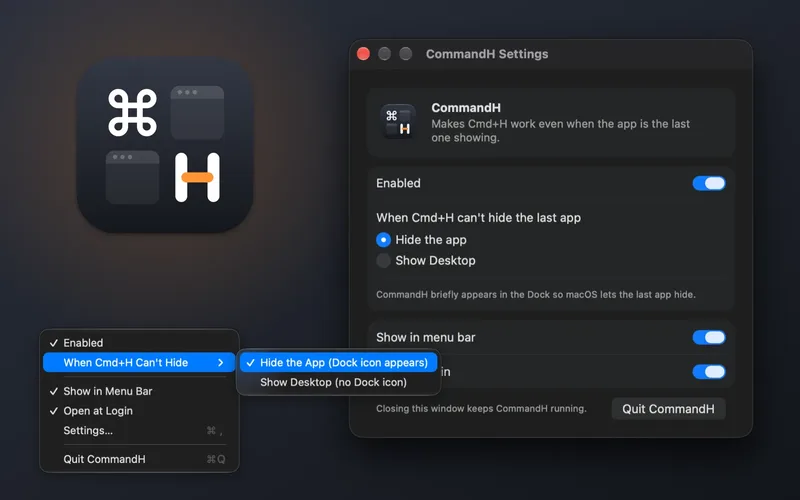Click the gray minimize window button
This screenshot has height=500, width=800.
(x=385, y=54)
